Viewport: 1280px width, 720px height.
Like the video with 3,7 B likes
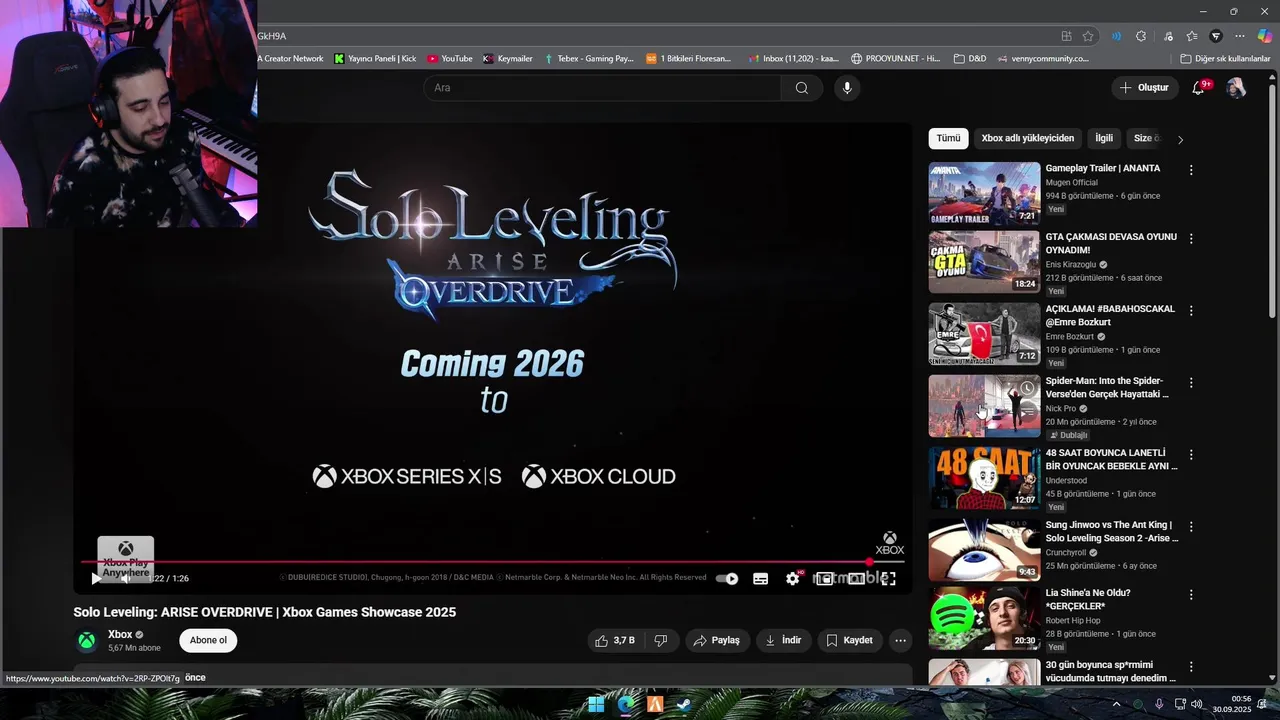[x=615, y=640]
